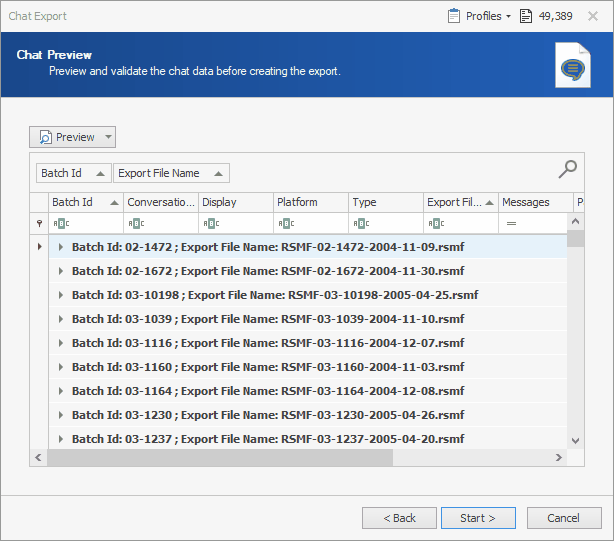Select row RSMF-02-1472-2004-11-09.rsmf
The image size is (614, 541).
click(x=308, y=247)
